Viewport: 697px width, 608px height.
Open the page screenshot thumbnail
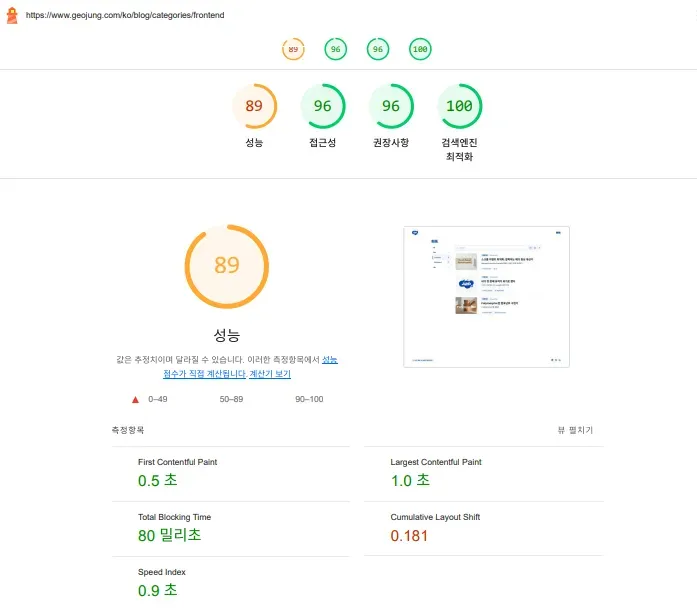point(486,296)
